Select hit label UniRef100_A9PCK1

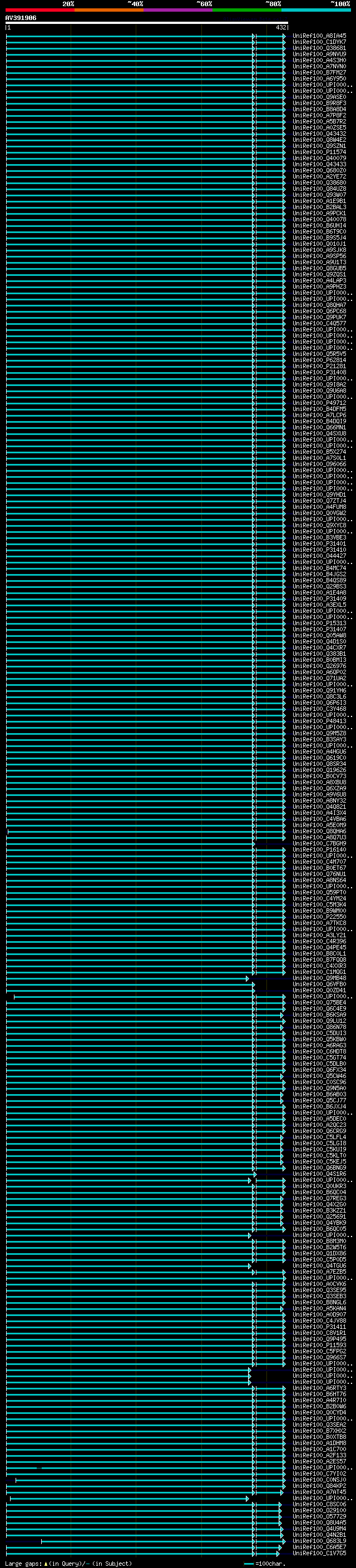319,213
